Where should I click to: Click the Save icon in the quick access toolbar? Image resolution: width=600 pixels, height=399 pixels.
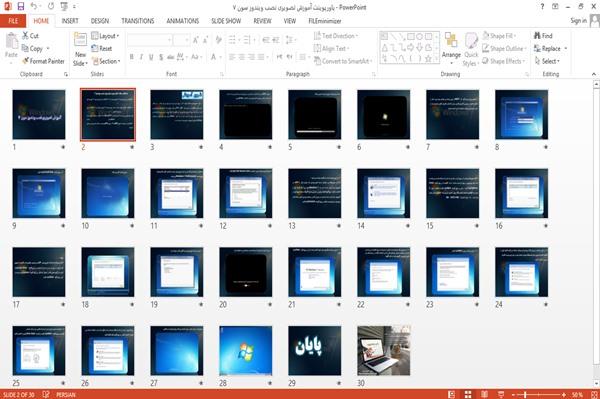(21, 6)
